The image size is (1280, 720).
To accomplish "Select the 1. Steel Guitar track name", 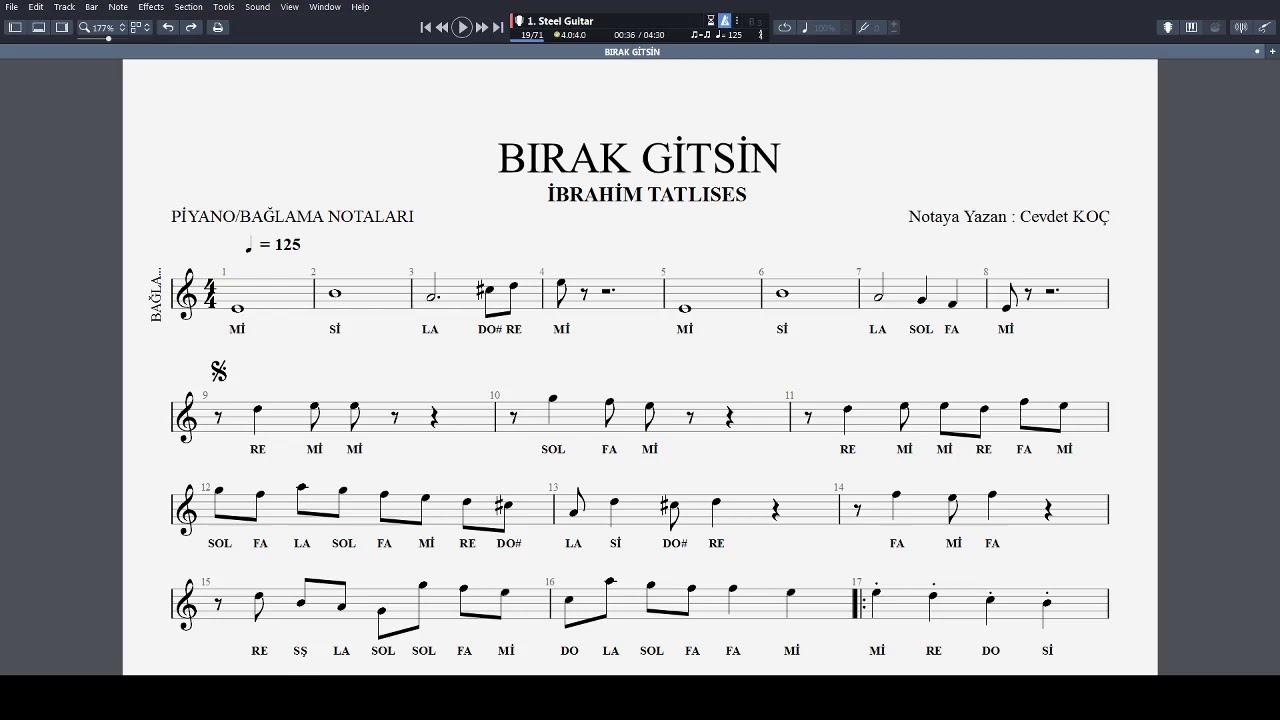I will pos(560,21).
